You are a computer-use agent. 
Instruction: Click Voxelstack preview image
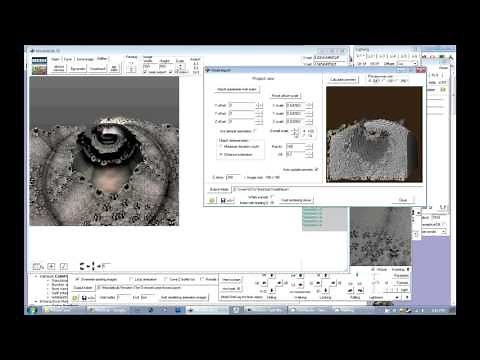pyautogui.click(x=374, y=134)
